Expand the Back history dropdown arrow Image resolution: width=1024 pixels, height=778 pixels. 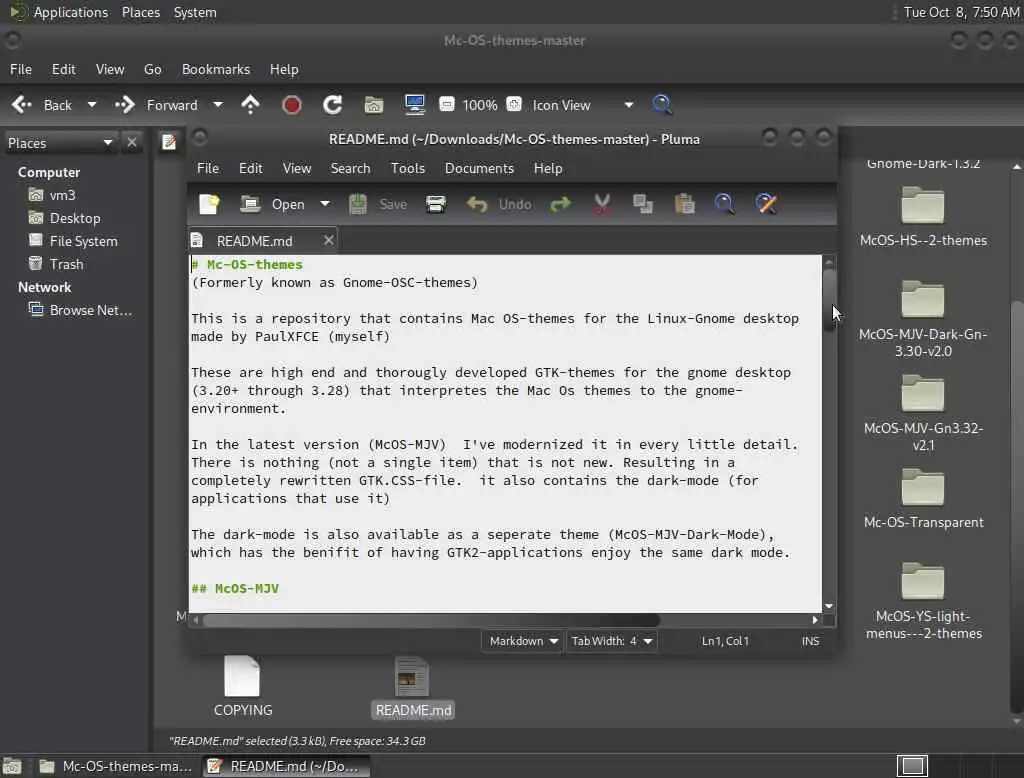[91, 105]
